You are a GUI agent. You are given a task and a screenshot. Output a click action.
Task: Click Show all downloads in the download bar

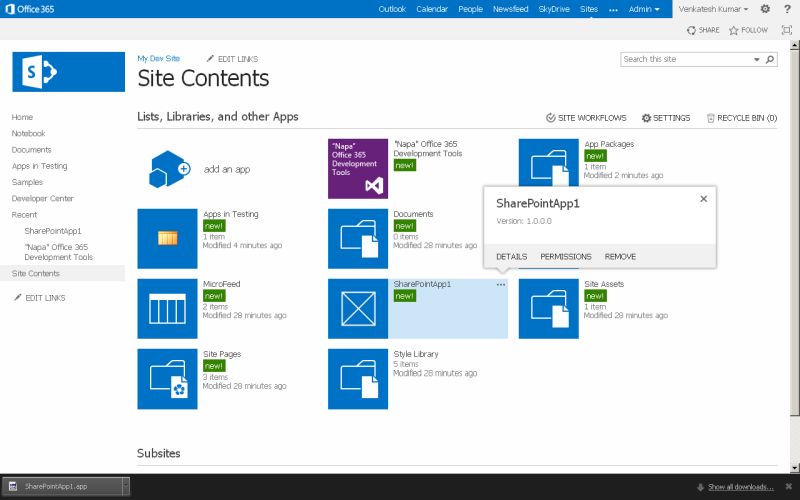point(740,487)
